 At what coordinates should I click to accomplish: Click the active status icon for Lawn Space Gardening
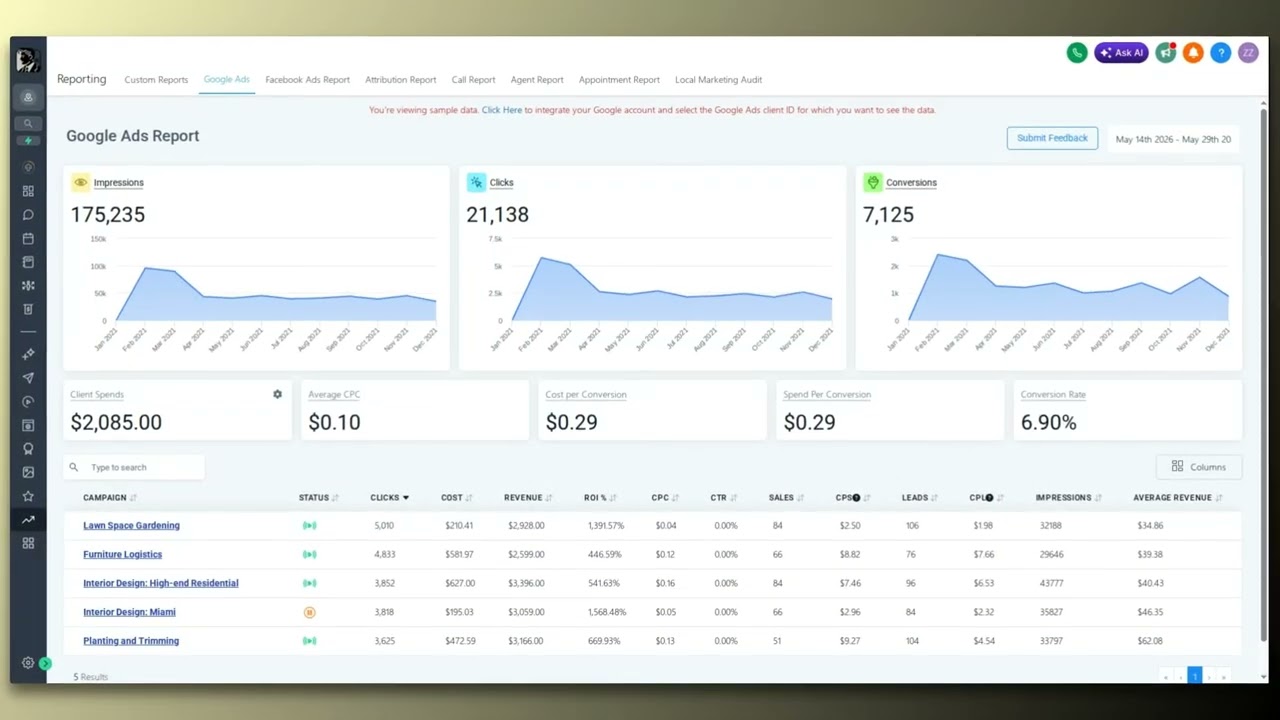[309, 525]
